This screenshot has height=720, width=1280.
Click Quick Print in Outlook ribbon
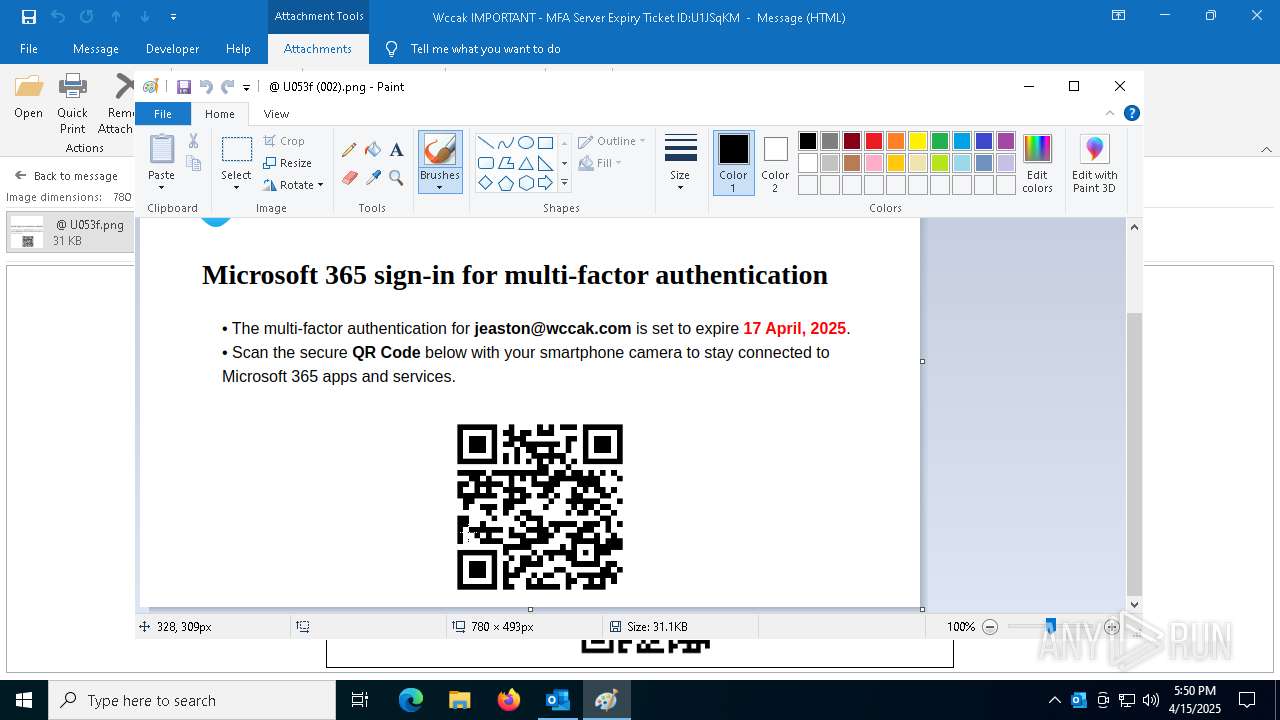point(72,103)
